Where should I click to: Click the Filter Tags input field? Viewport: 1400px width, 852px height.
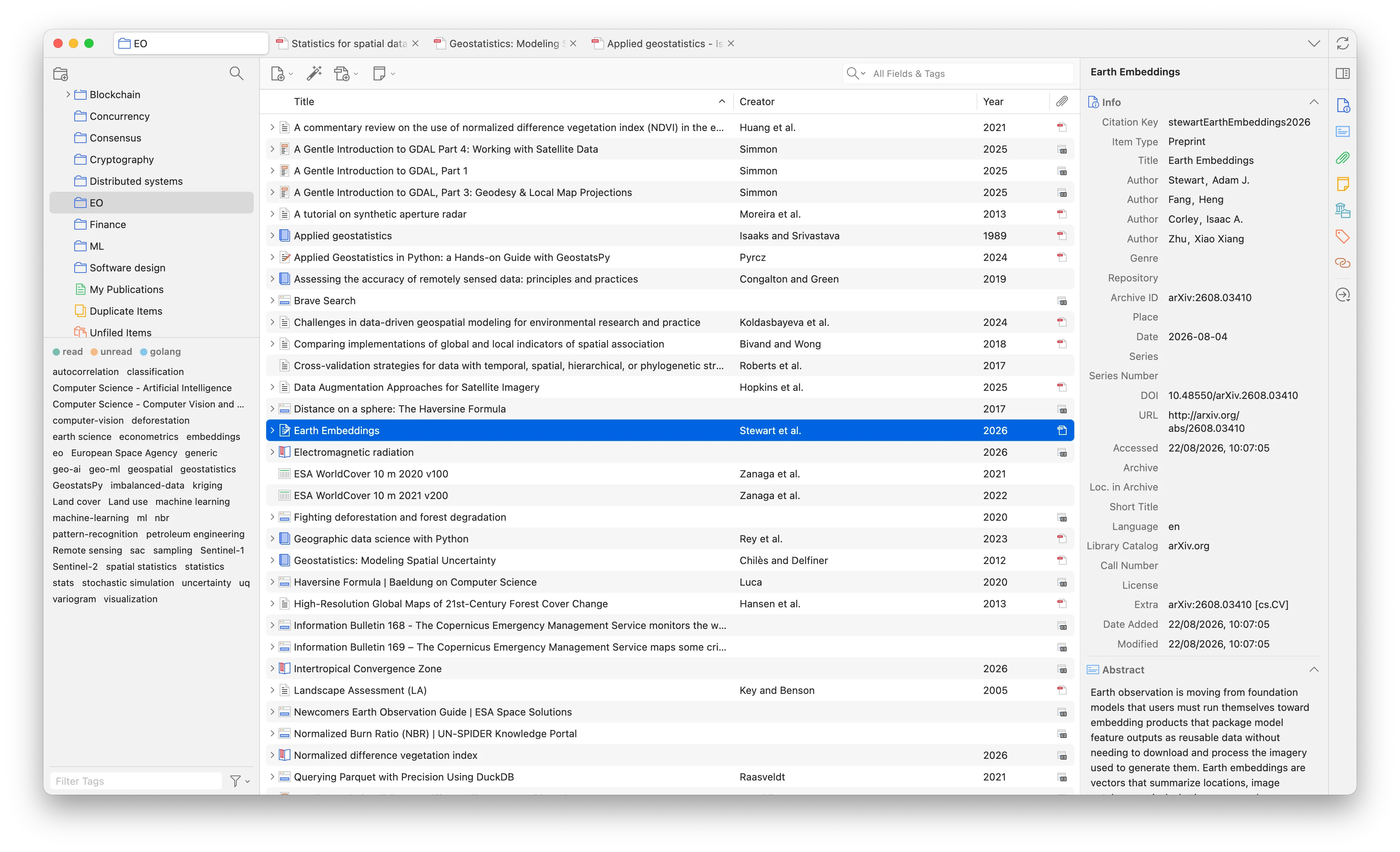[x=137, y=781]
